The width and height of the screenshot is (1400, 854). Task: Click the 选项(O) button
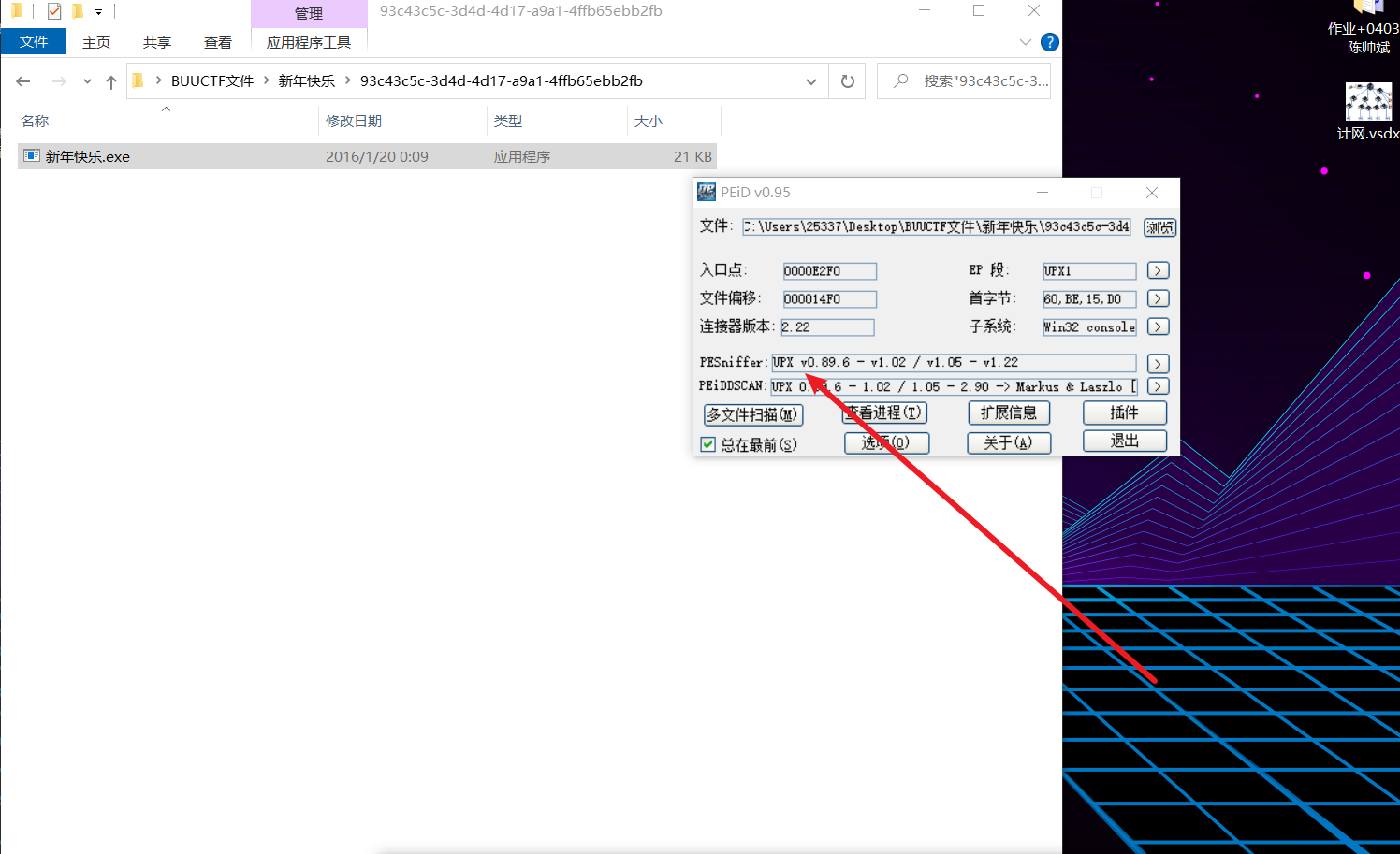click(x=886, y=442)
